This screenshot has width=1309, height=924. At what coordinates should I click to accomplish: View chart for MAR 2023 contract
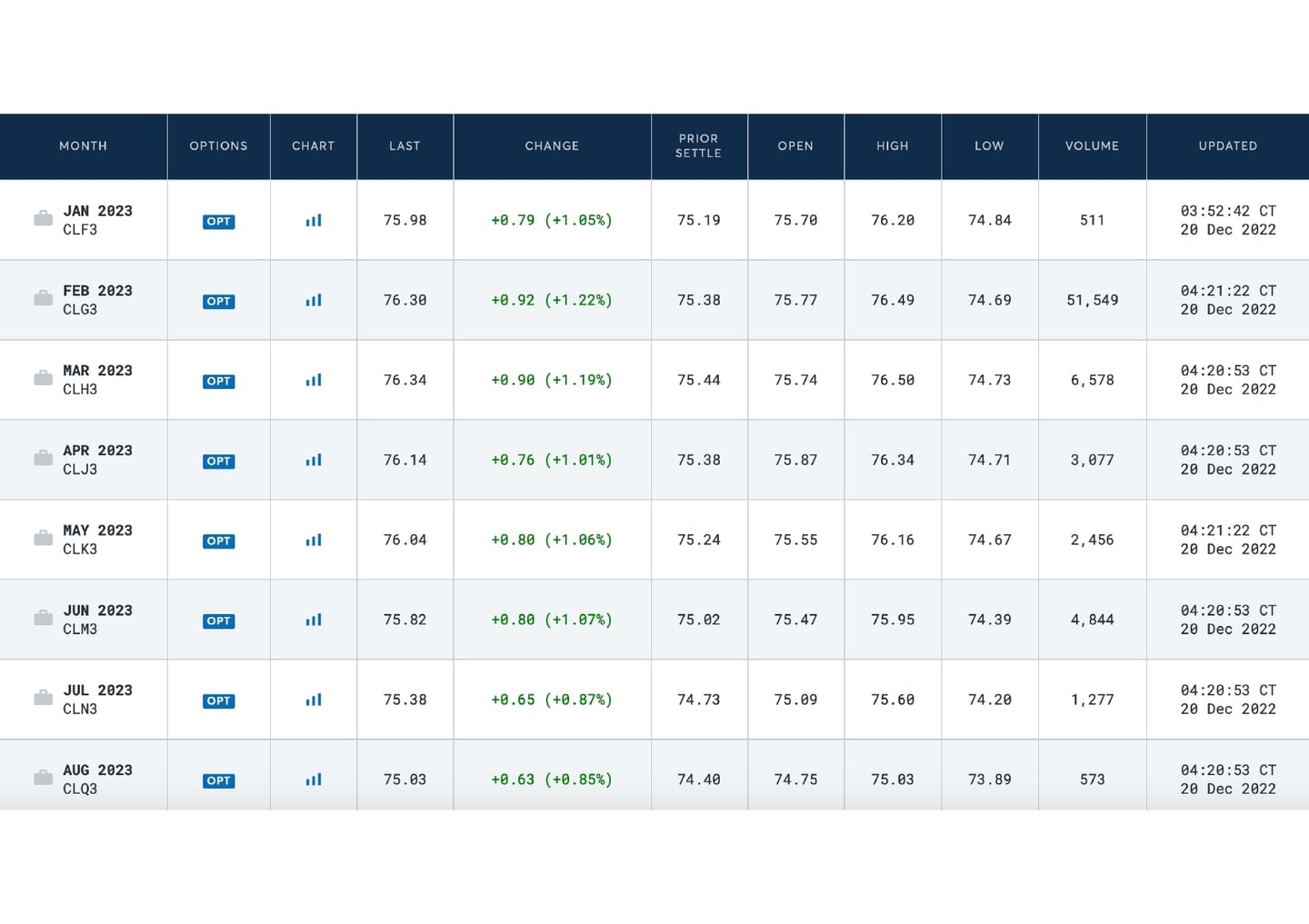(314, 381)
